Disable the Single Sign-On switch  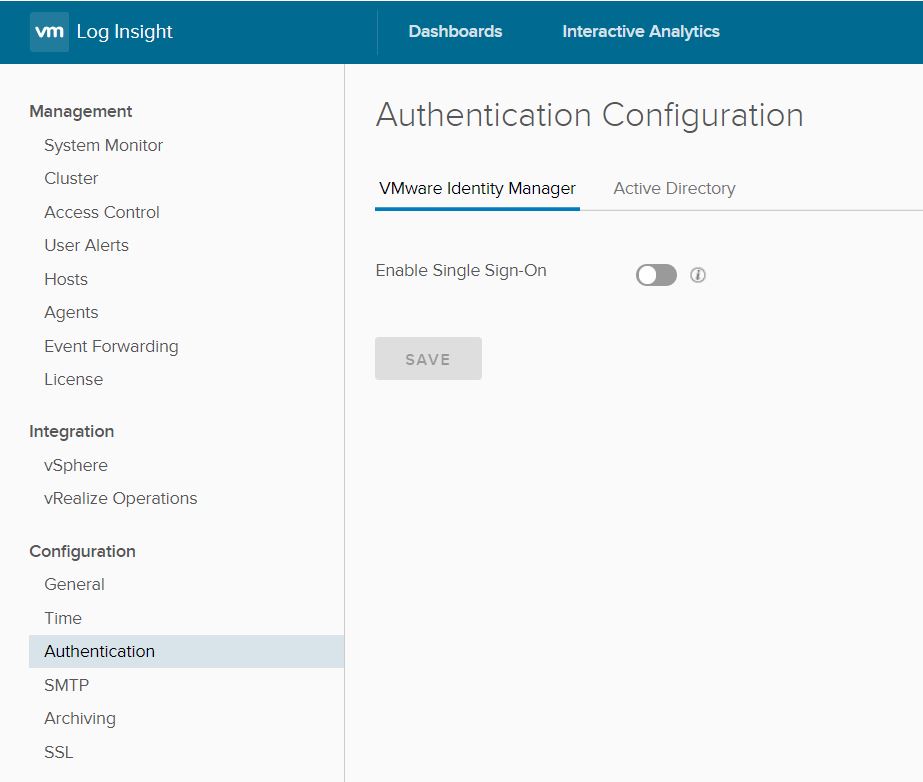pyautogui.click(x=655, y=273)
